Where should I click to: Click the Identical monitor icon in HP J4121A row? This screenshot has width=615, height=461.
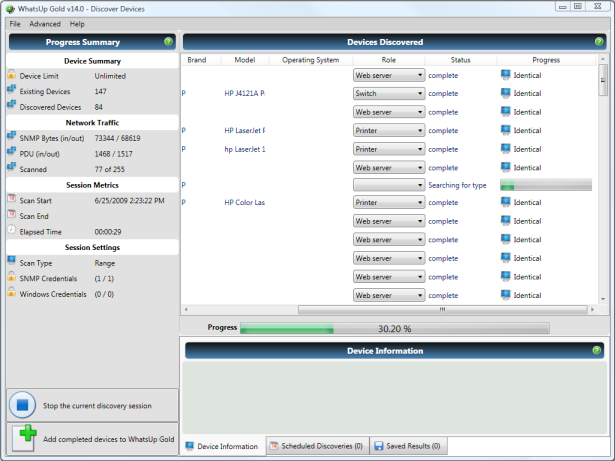(505, 94)
